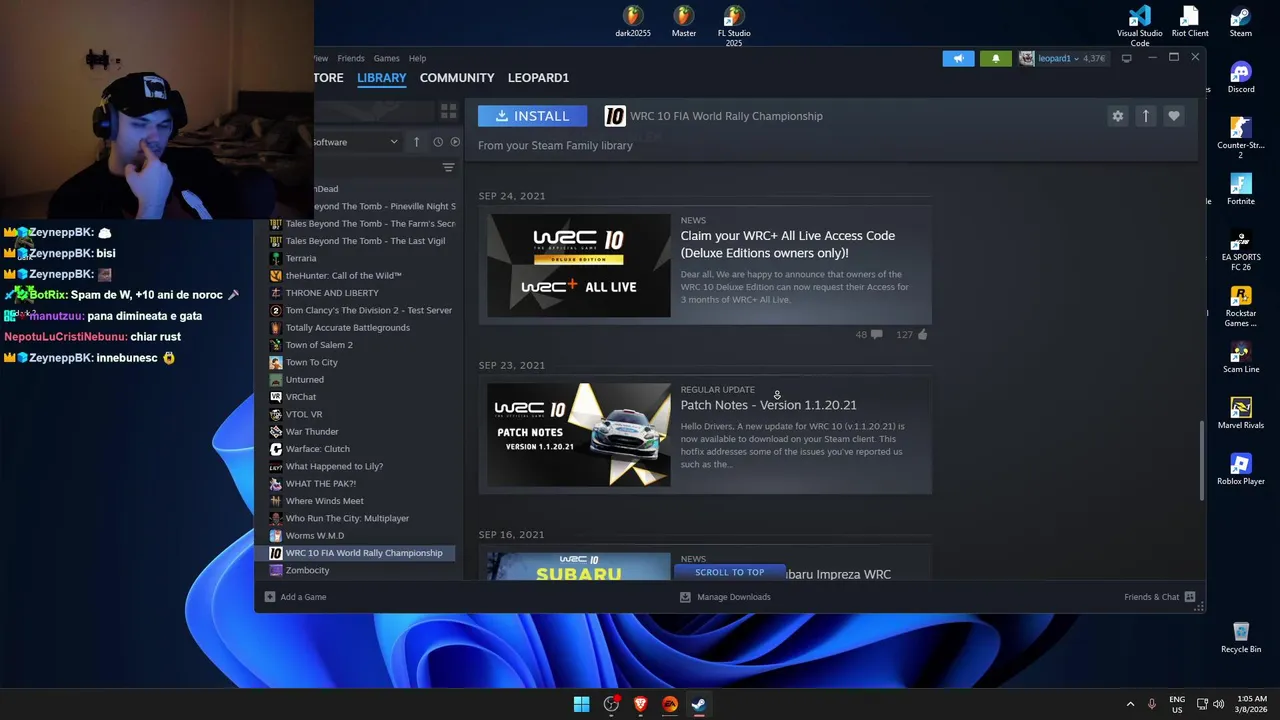The height and width of the screenshot is (720, 1280).
Task: Open advanced library filter options icon
Action: click(448, 167)
